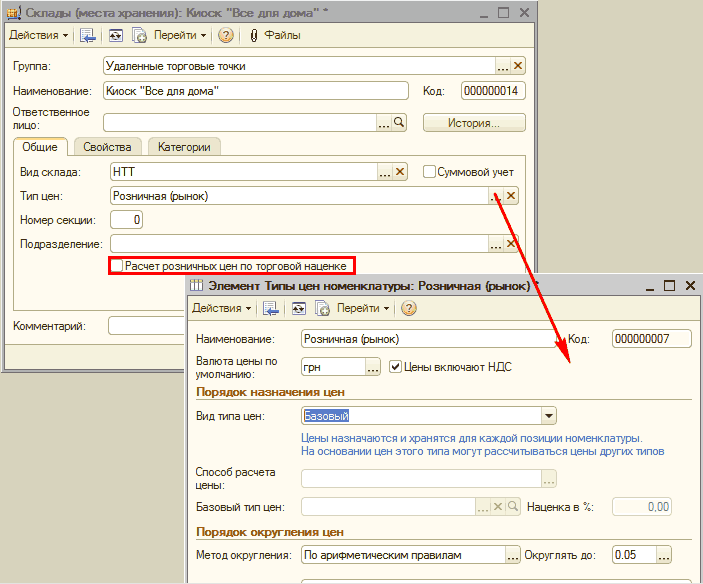The image size is (703, 584).
Task: Click the История... button
Action: [x=474, y=123]
